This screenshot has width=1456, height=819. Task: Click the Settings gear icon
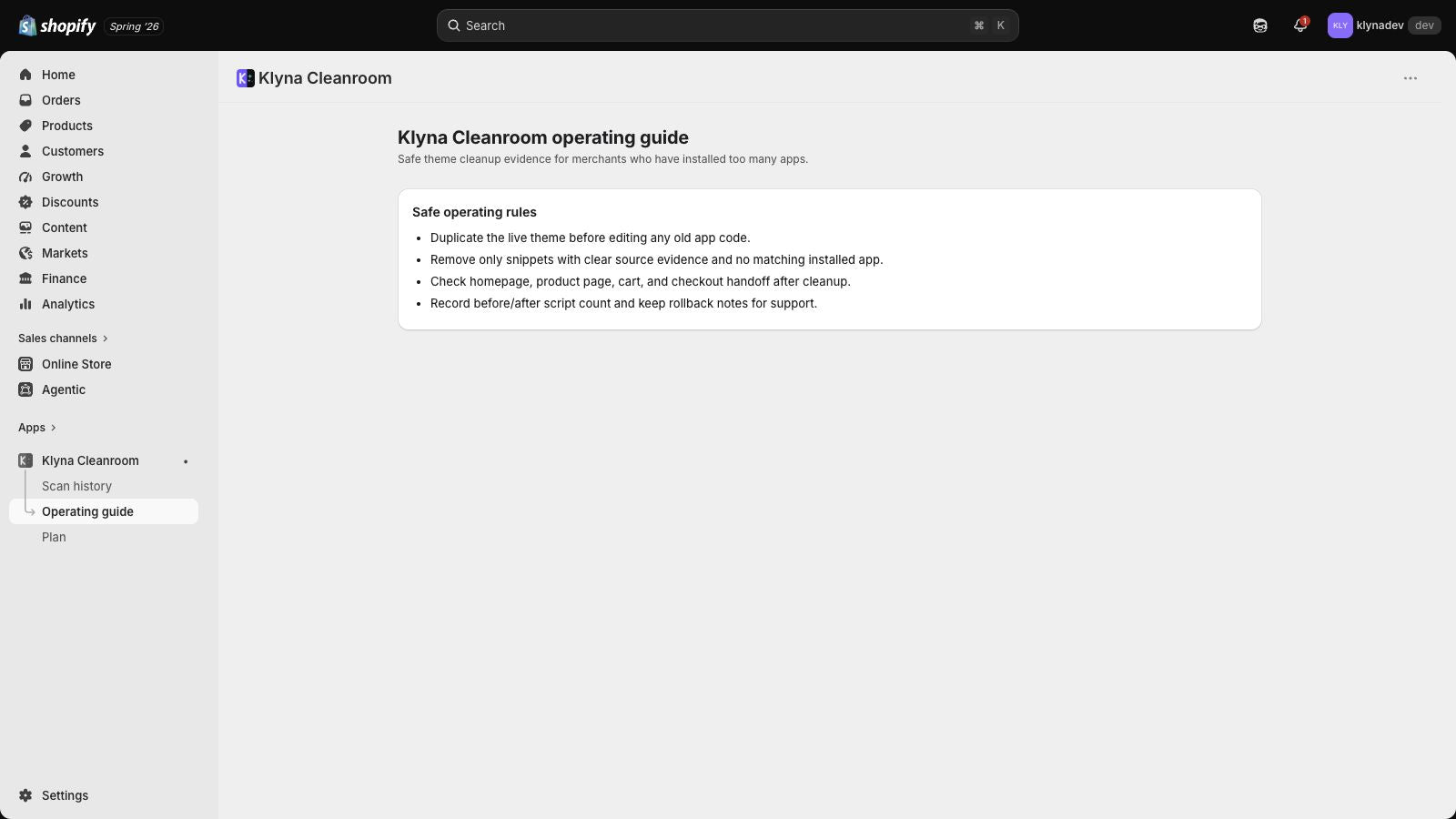click(25, 795)
